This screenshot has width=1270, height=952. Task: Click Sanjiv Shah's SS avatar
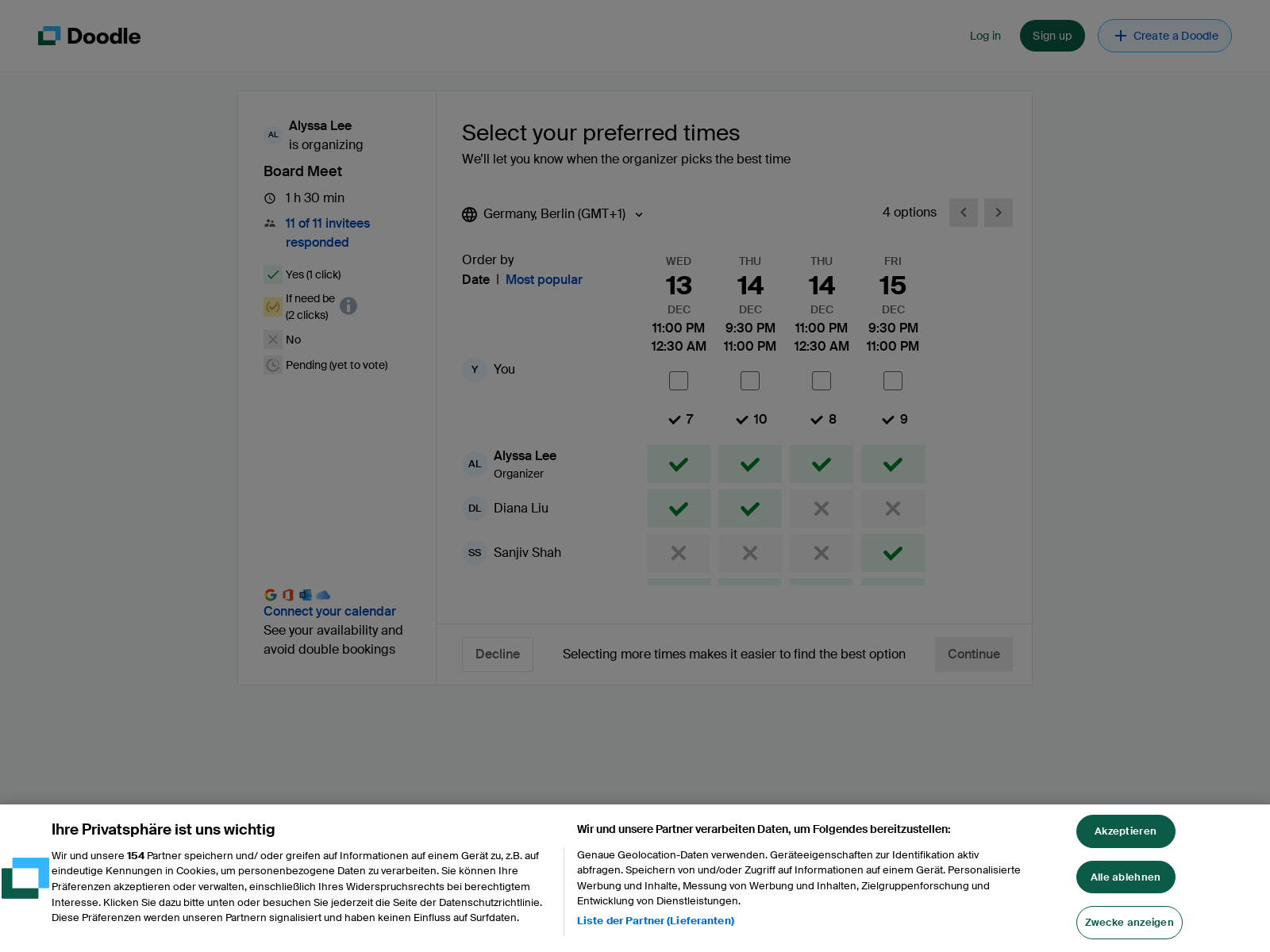pyautogui.click(x=475, y=553)
